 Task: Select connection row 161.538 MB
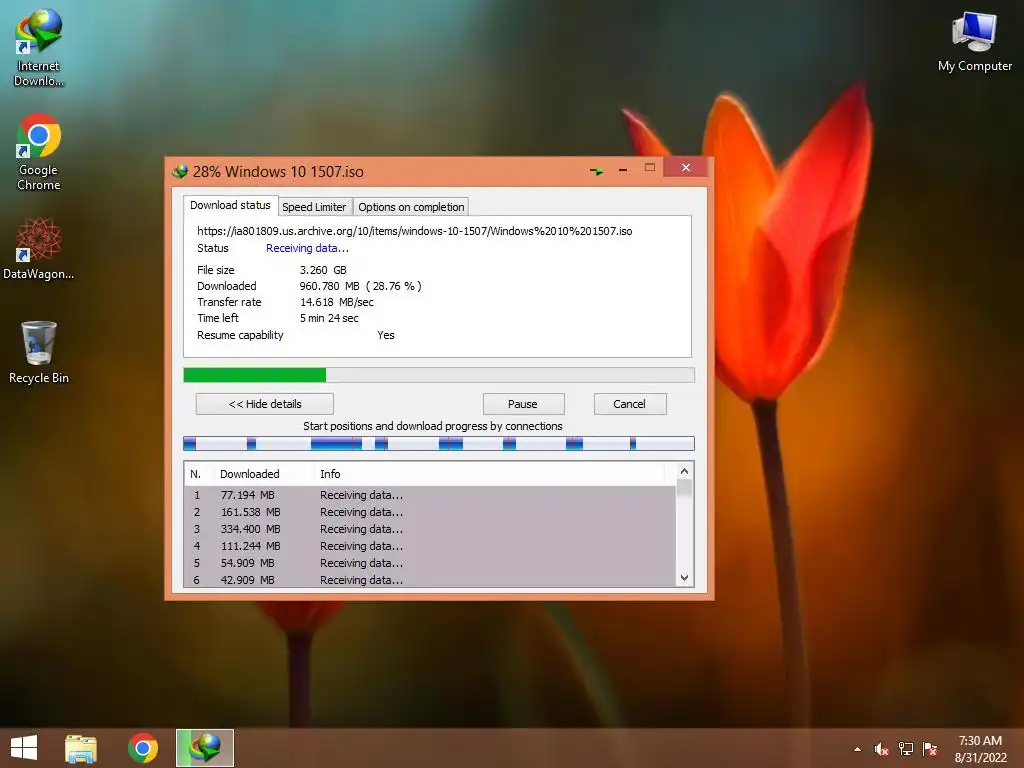(x=430, y=512)
